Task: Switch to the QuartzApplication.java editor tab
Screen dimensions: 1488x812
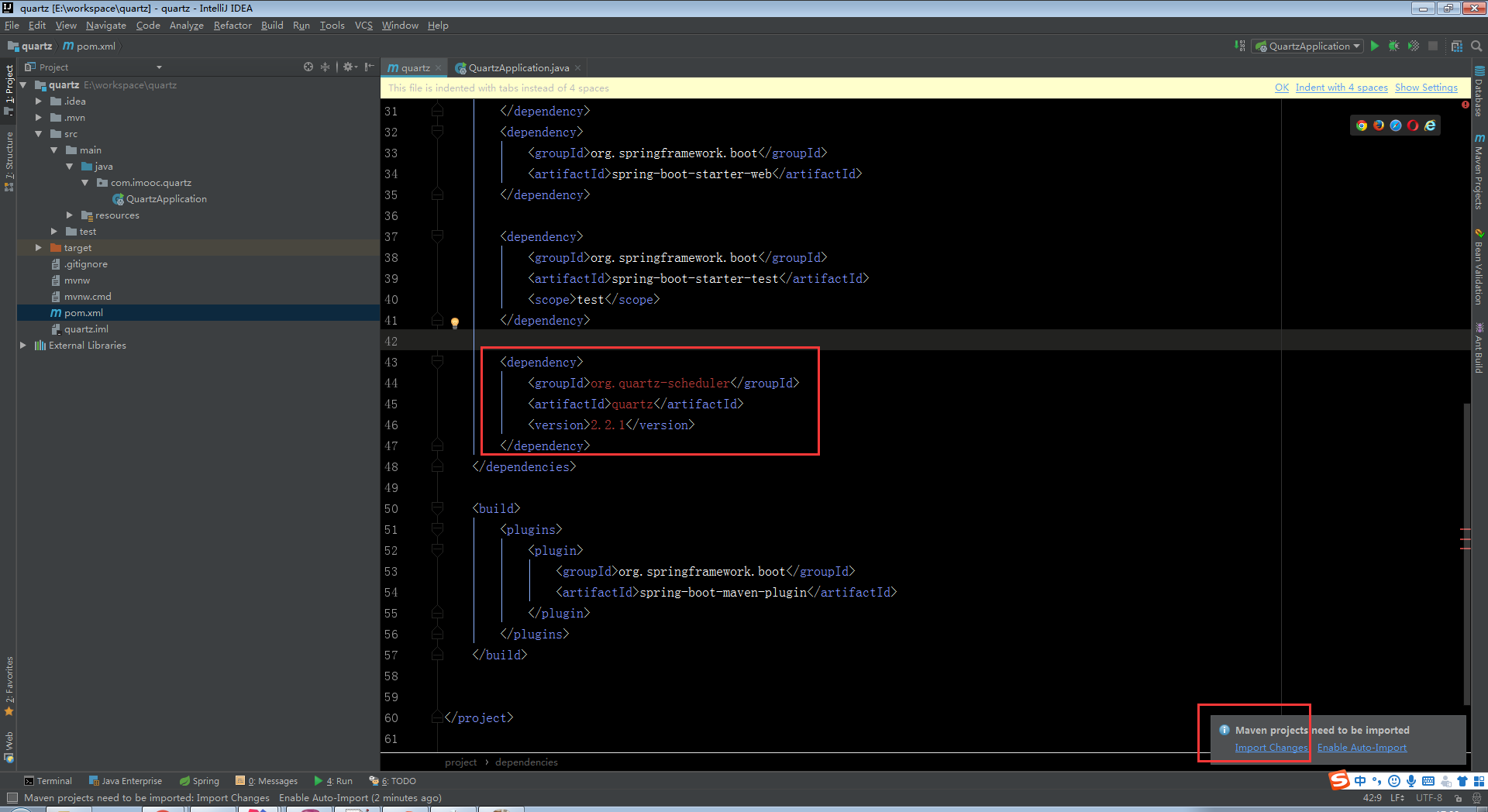Action: tap(518, 68)
